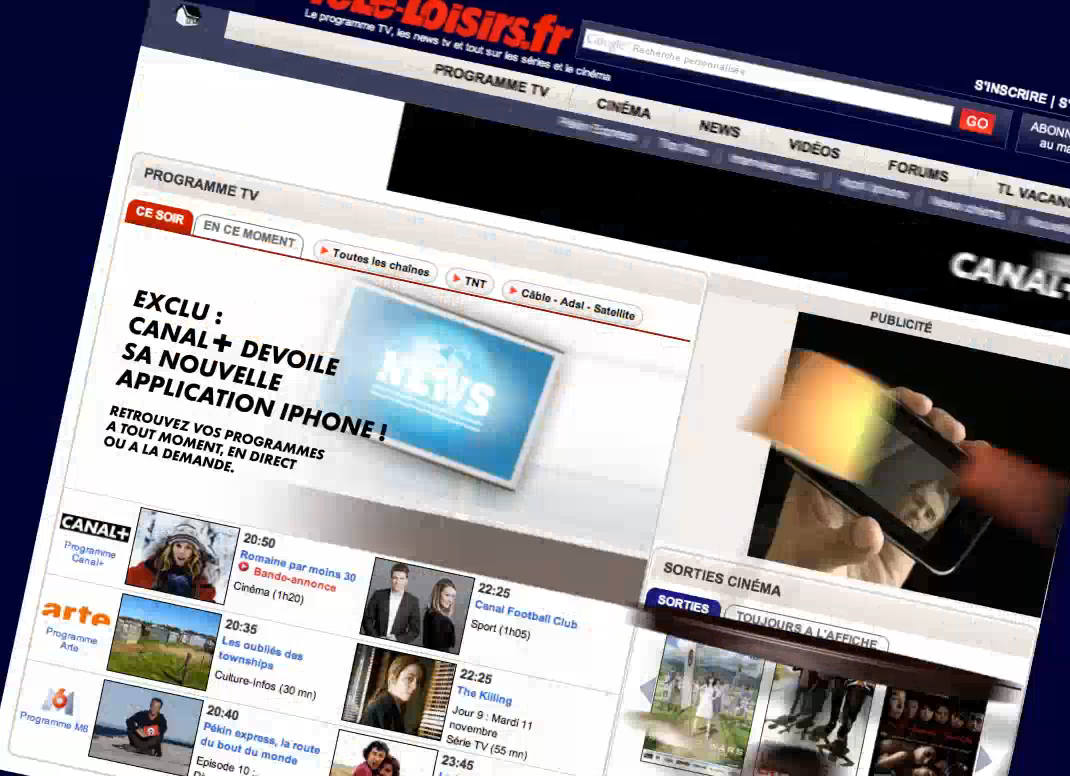Screen dimensions: 1070x776
Task: Click the home icon in the top bar
Action: (x=188, y=14)
